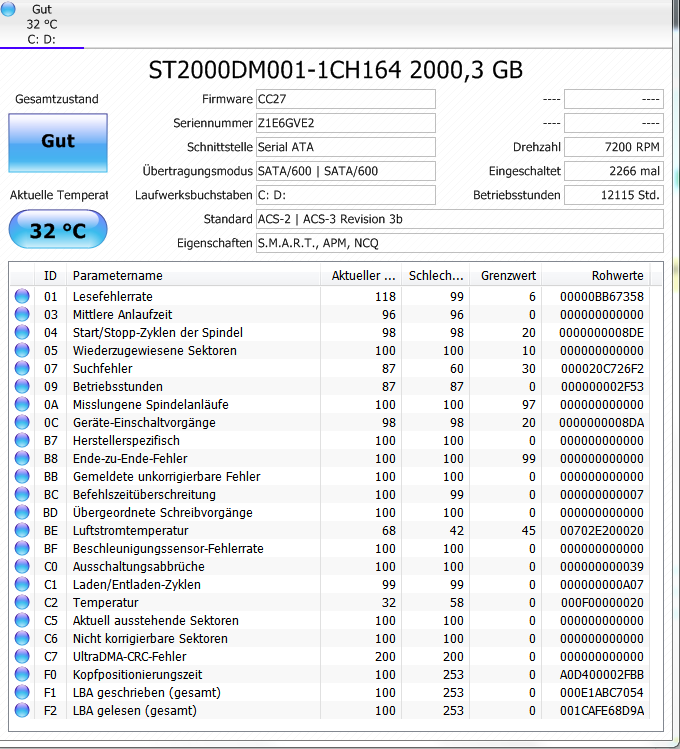The height and width of the screenshot is (749, 680).
Task: Click the Übertragungsmodus field SATA/600
Action: click(346, 171)
